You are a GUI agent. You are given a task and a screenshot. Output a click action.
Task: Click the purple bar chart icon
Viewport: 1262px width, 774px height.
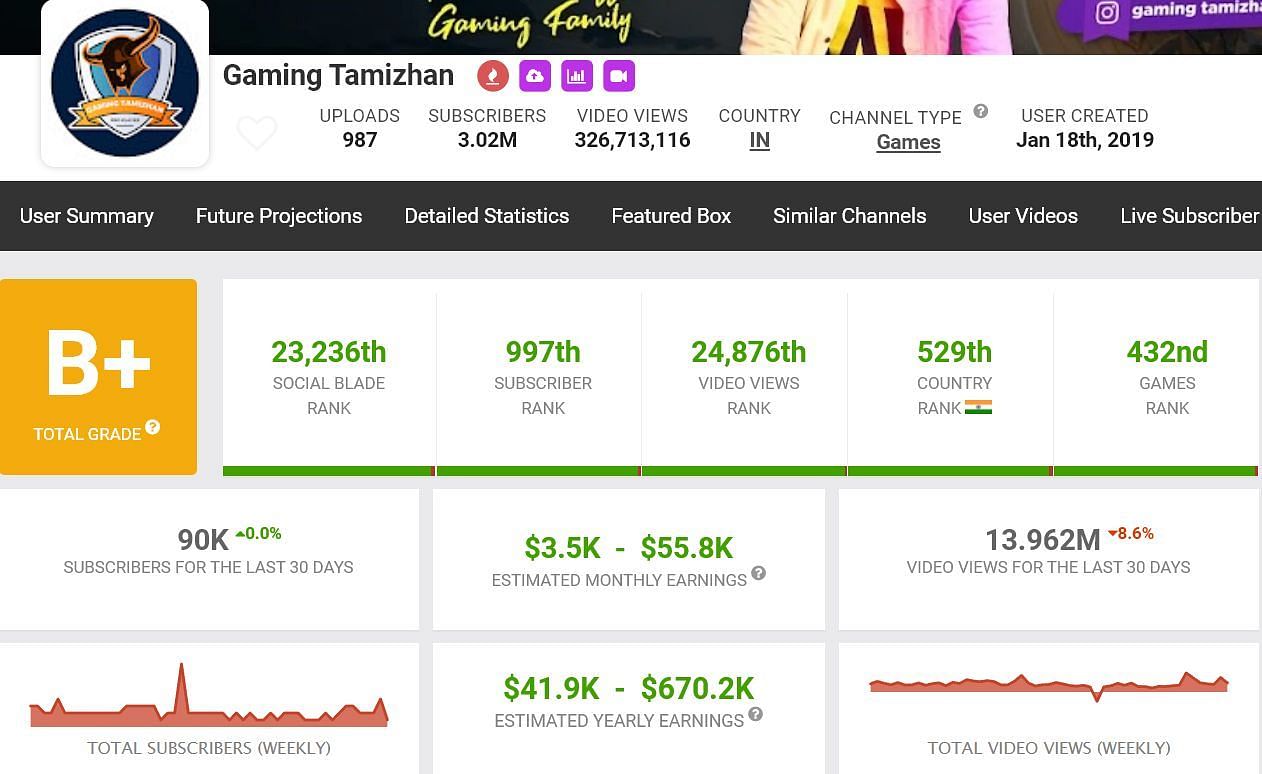(577, 76)
